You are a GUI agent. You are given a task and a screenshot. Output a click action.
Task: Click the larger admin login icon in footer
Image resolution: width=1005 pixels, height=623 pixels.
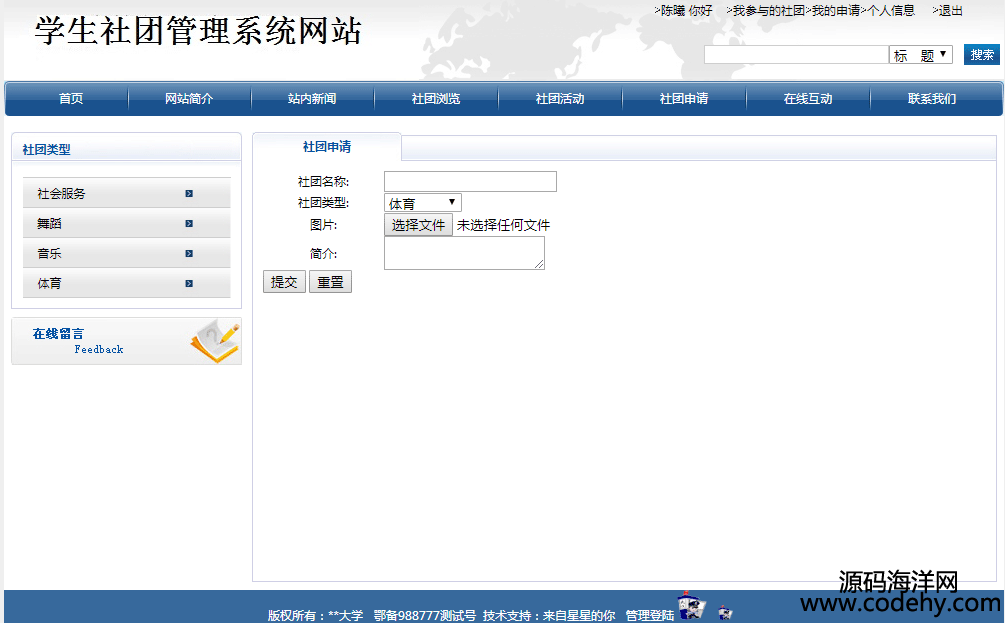pyautogui.click(x=691, y=607)
